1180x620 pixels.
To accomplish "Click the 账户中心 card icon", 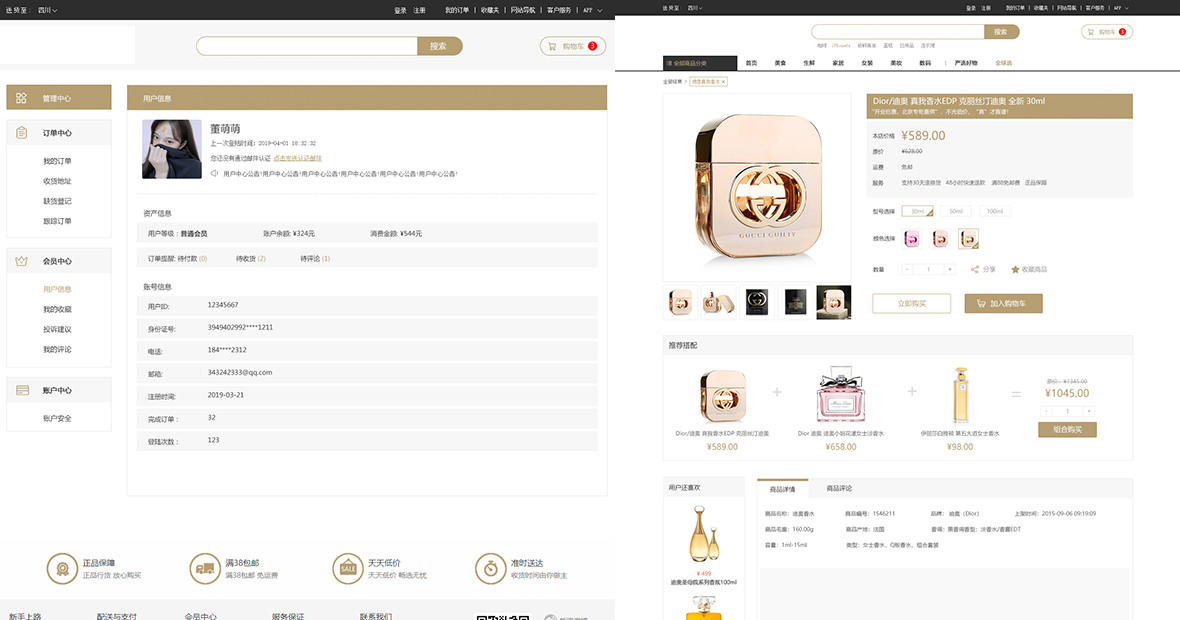I will click(x=23, y=391).
